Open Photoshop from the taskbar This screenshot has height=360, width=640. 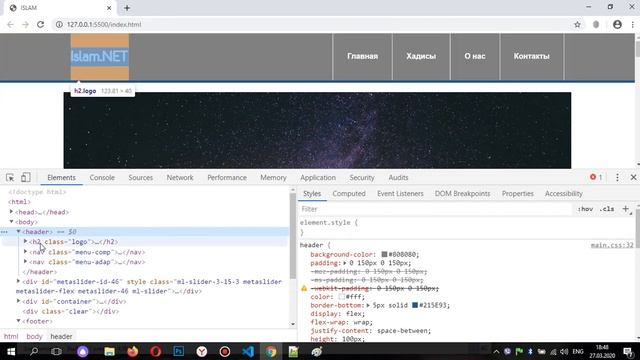179,351
